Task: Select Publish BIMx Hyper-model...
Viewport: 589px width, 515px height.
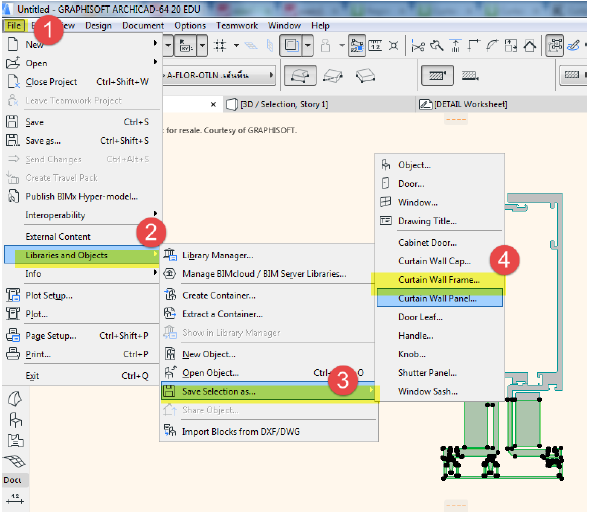Action: coord(82,196)
